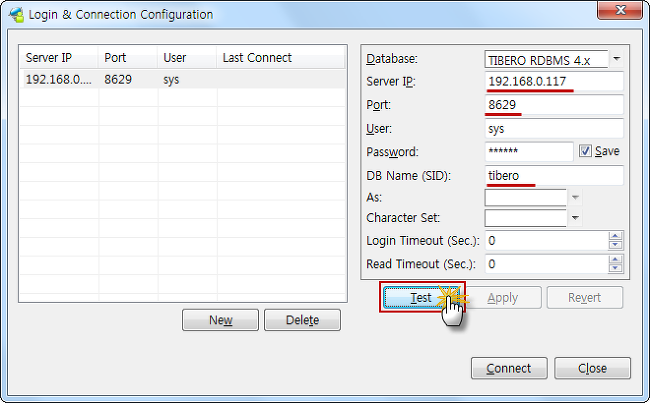The image size is (650, 403).
Task: Click the Connect button
Action: click(x=509, y=368)
